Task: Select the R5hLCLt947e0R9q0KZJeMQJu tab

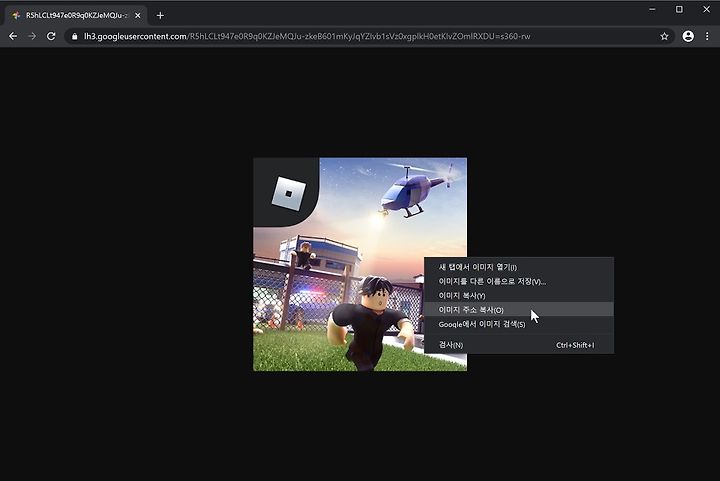Action: [76, 16]
